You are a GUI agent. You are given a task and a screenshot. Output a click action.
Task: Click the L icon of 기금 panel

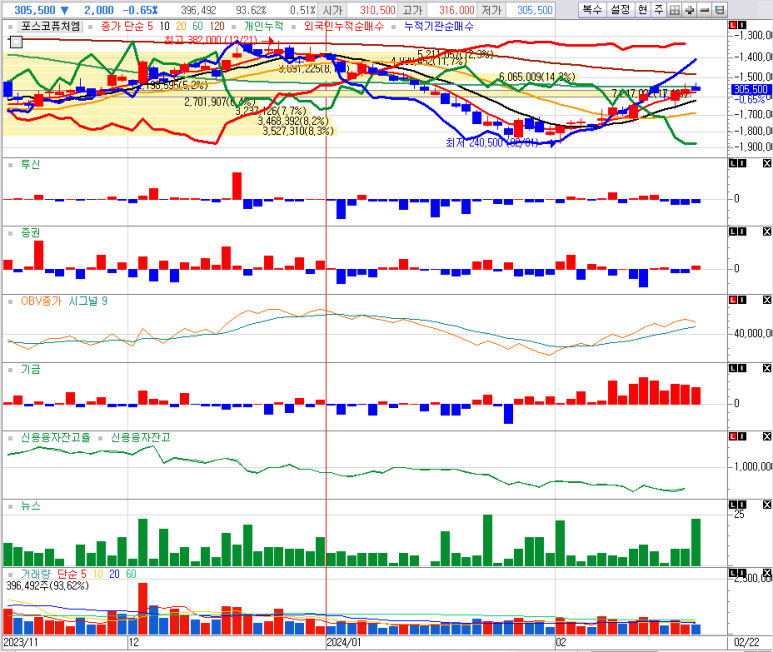point(733,368)
